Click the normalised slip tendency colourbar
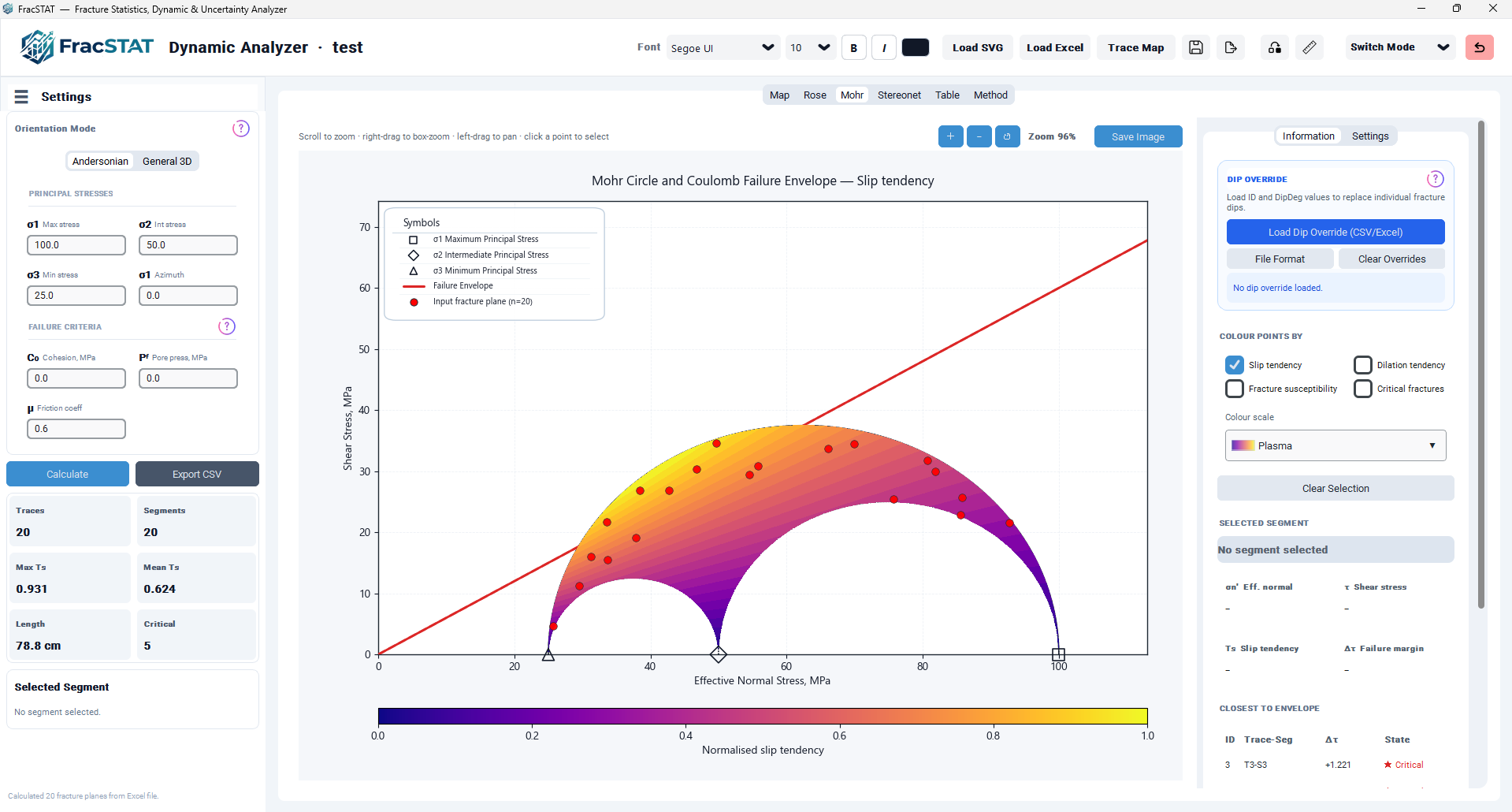The image size is (1512, 812). tap(763, 716)
